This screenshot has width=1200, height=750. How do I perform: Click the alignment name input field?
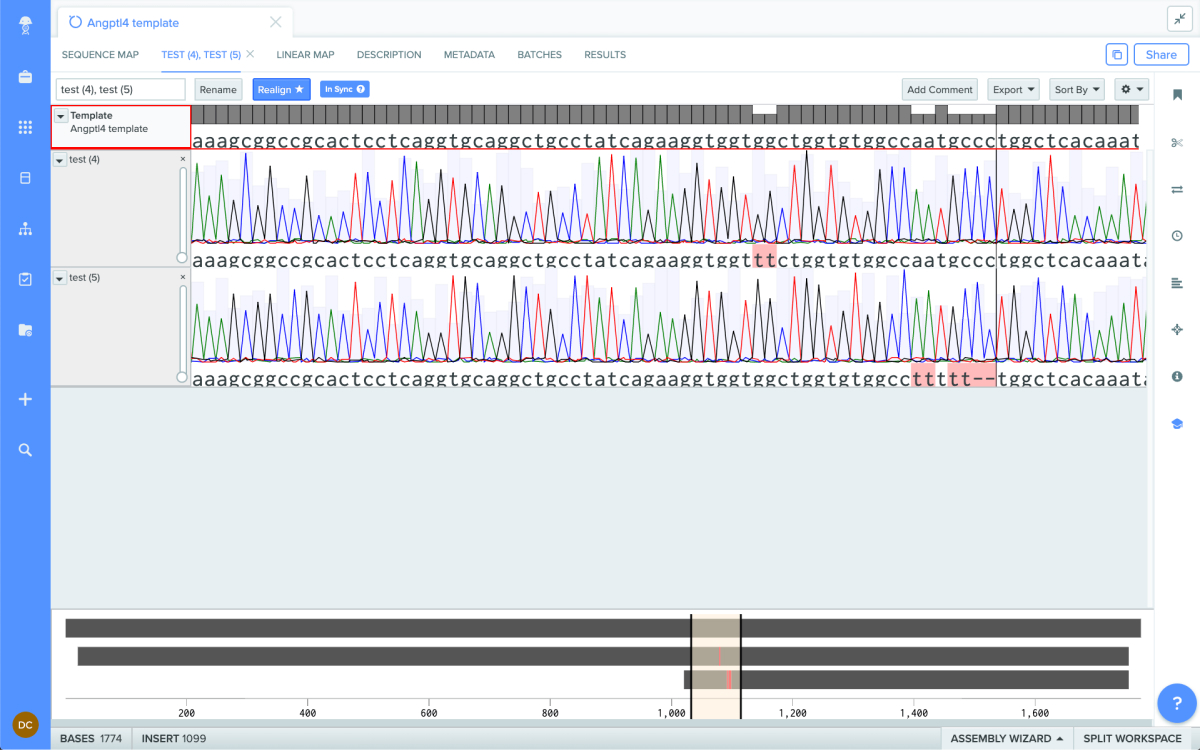(x=120, y=90)
